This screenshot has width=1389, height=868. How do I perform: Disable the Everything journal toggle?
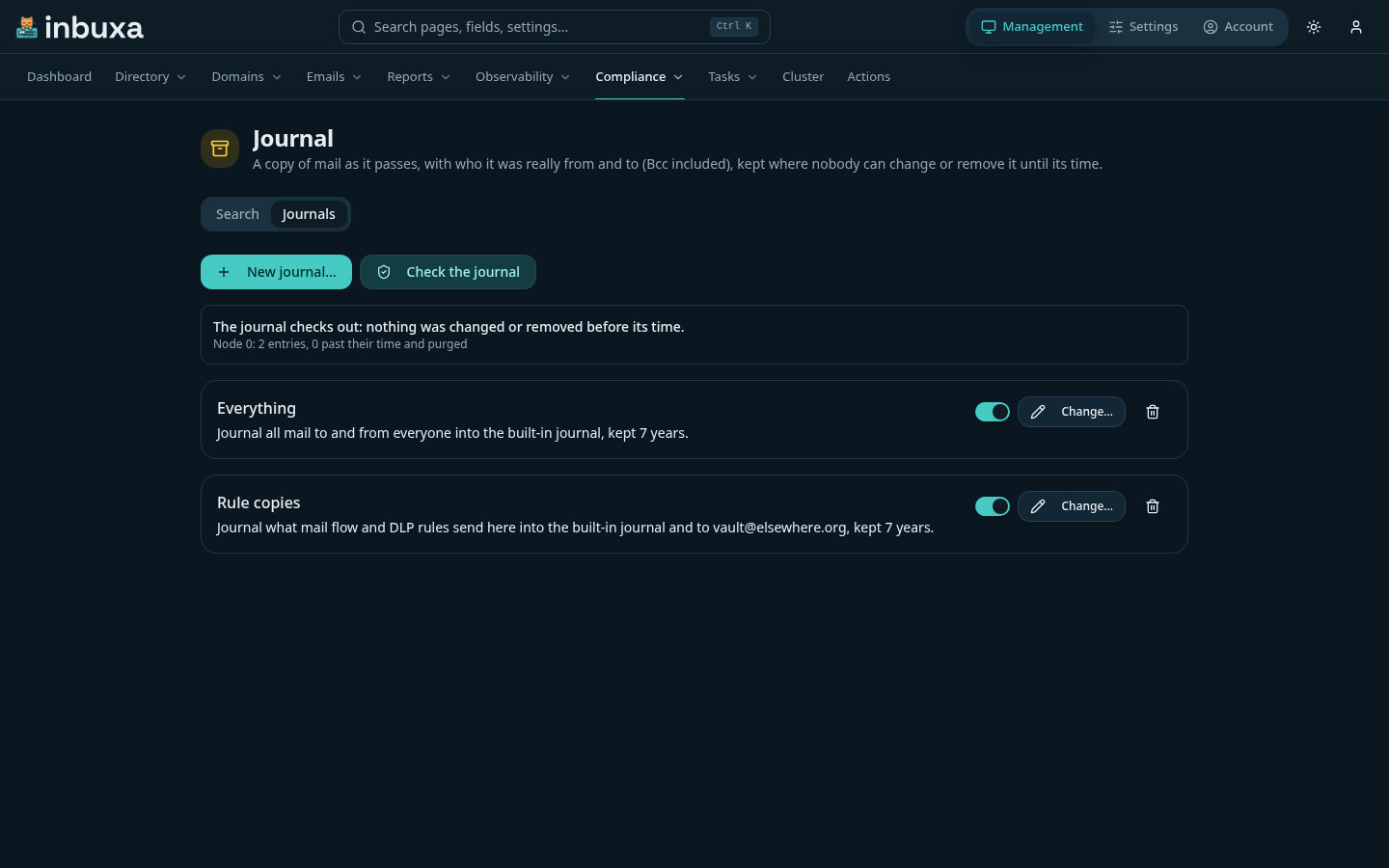pos(993,412)
